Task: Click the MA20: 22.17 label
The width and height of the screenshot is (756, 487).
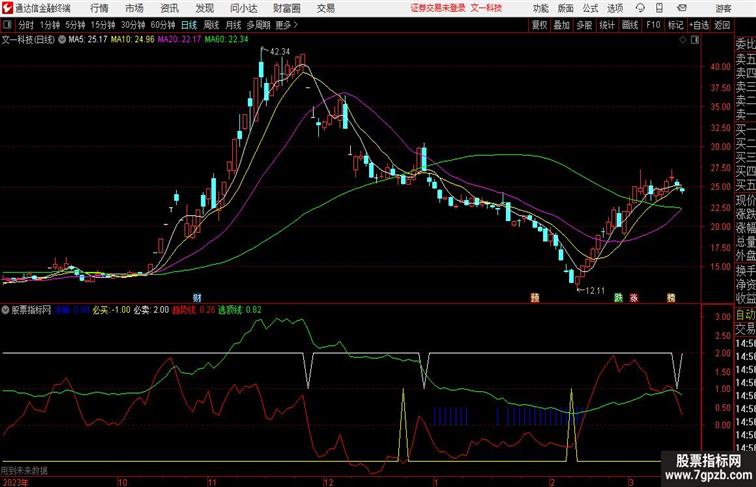Action: tap(179, 40)
